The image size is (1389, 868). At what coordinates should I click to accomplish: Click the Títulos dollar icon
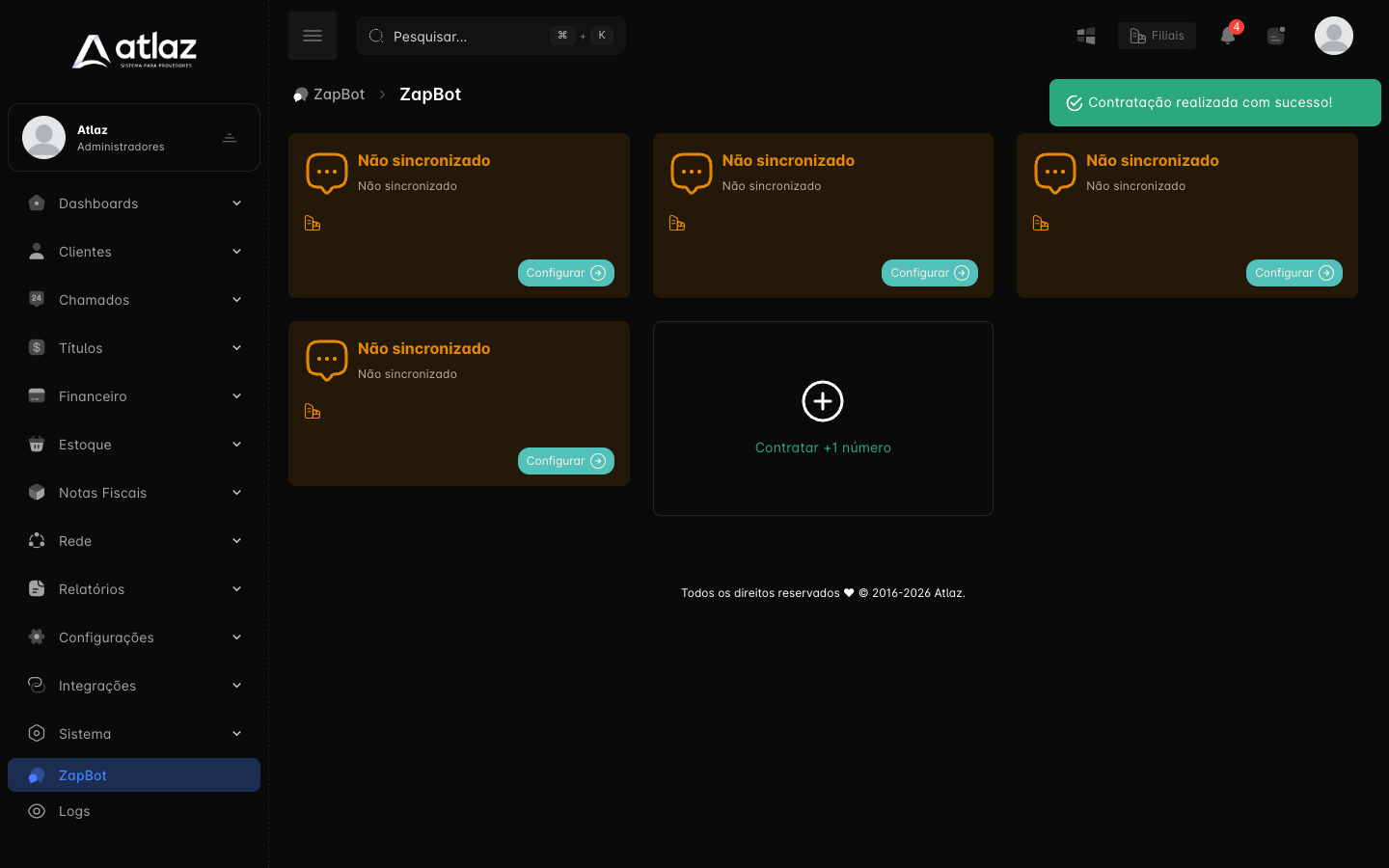coord(37,347)
